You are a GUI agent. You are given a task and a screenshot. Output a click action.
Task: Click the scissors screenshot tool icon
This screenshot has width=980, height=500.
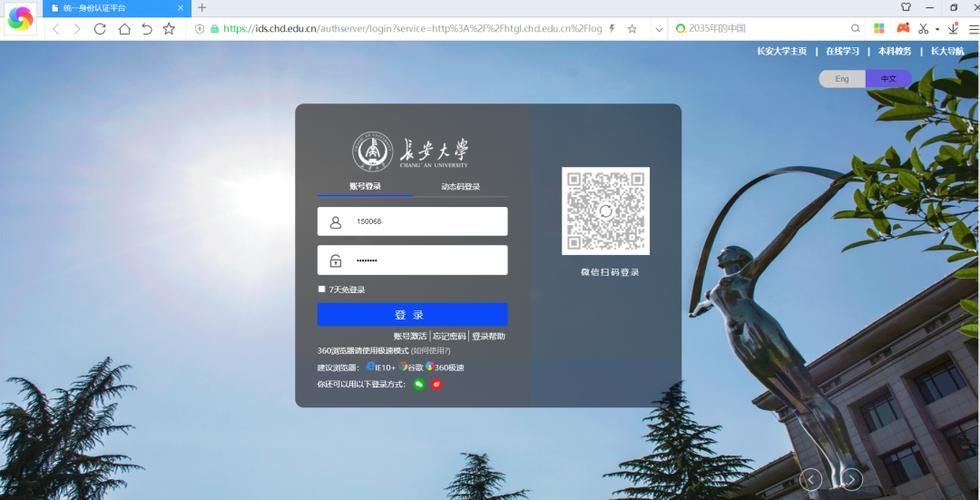tap(924, 29)
